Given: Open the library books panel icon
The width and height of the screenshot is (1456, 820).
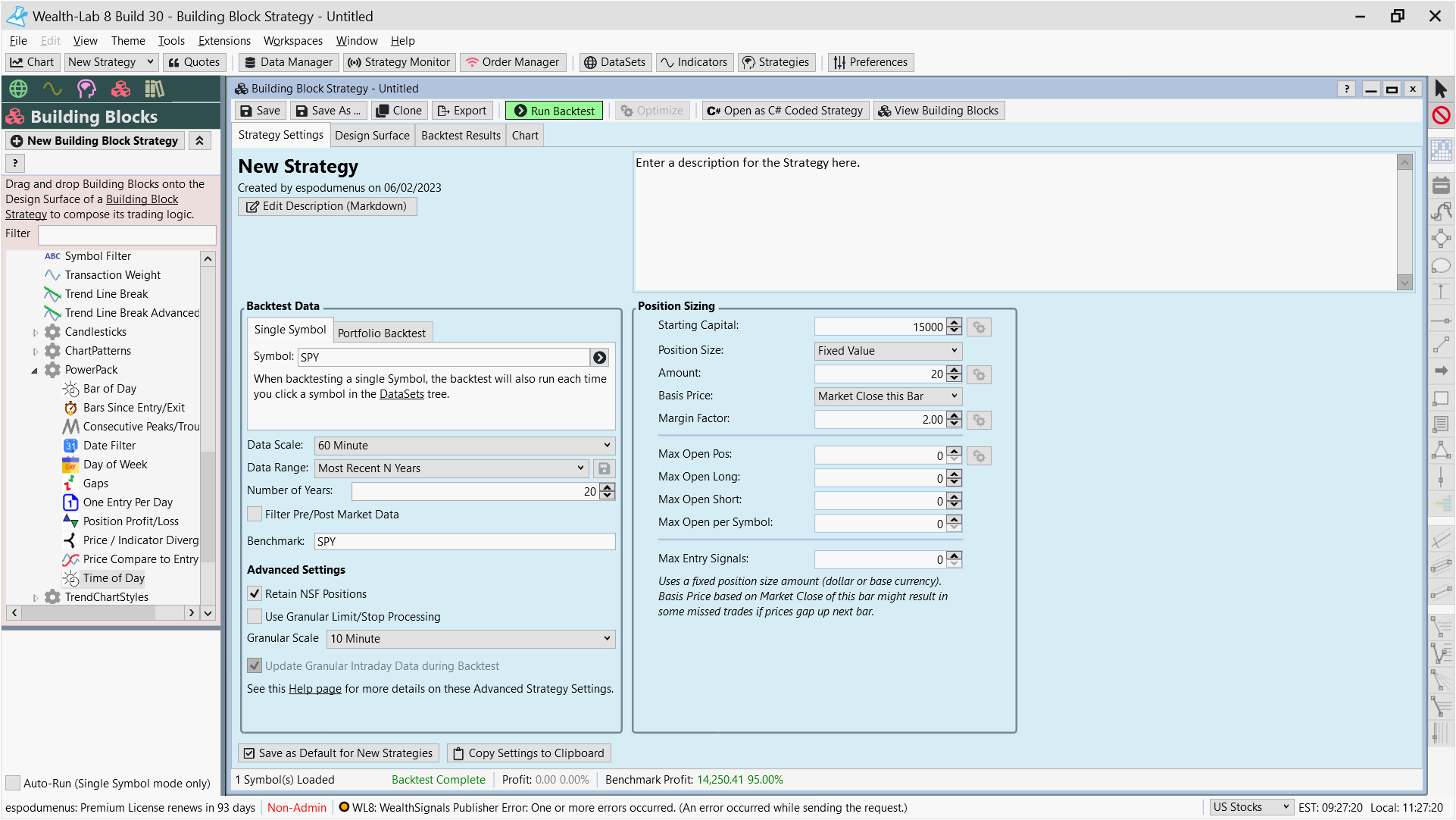Looking at the screenshot, I should [x=155, y=89].
